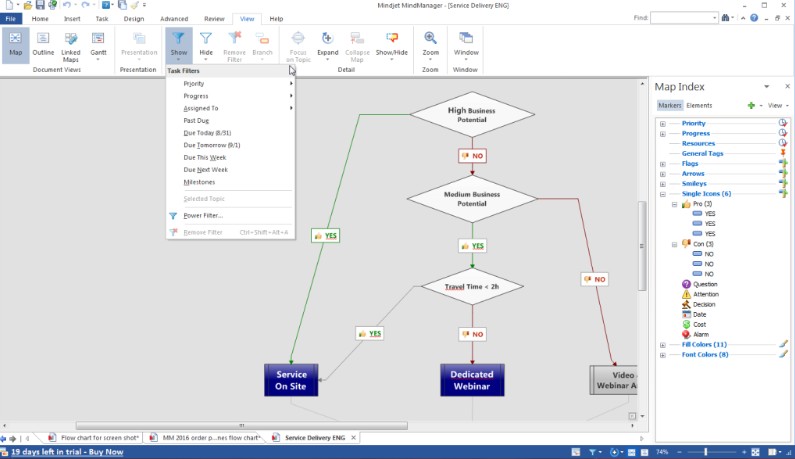Select the Map view toggle button
Image resolution: width=795 pixels, height=459 pixels.
[x=15, y=43]
